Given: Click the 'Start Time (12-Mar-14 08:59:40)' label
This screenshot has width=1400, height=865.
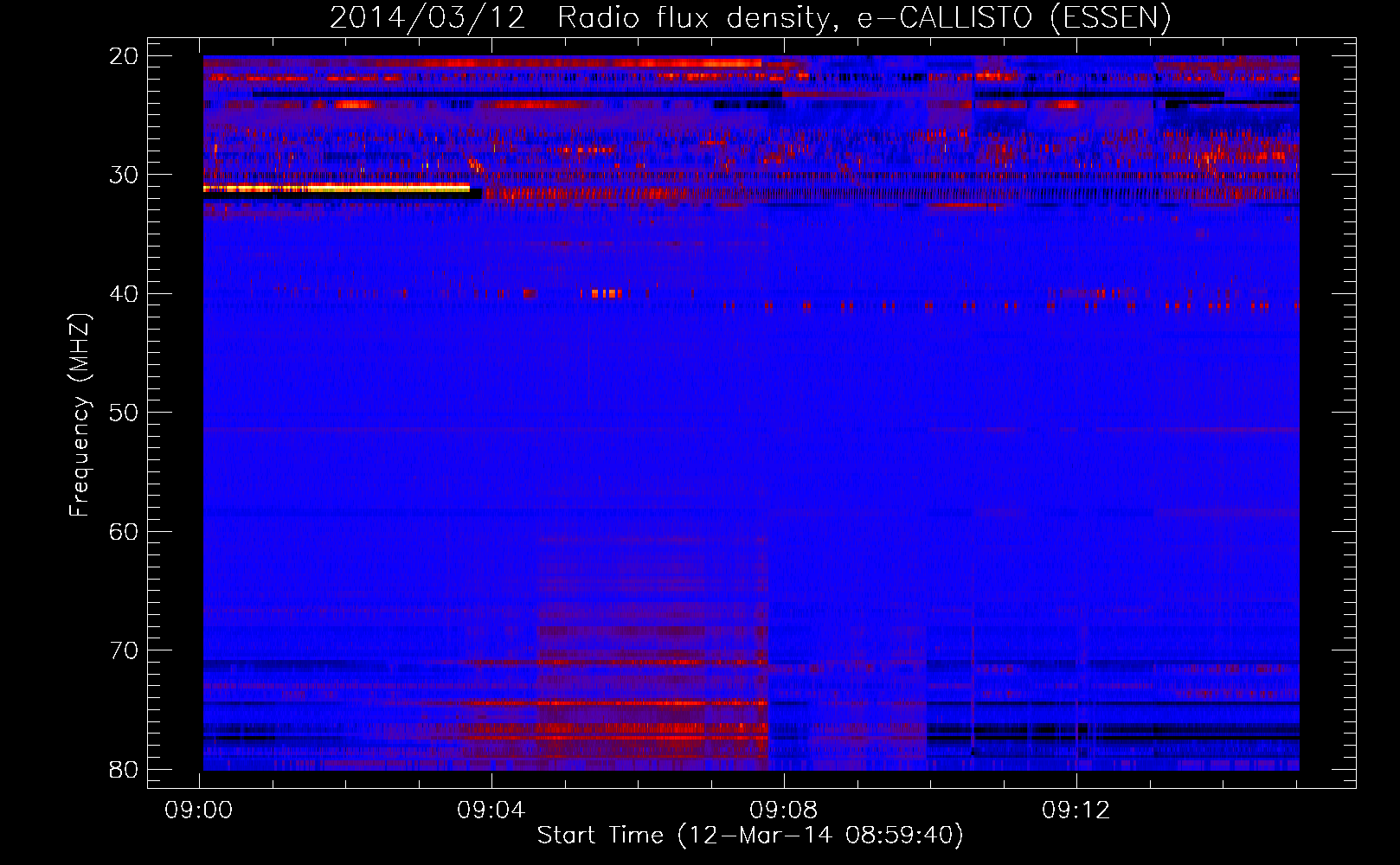Looking at the screenshot, I should 750,836.
